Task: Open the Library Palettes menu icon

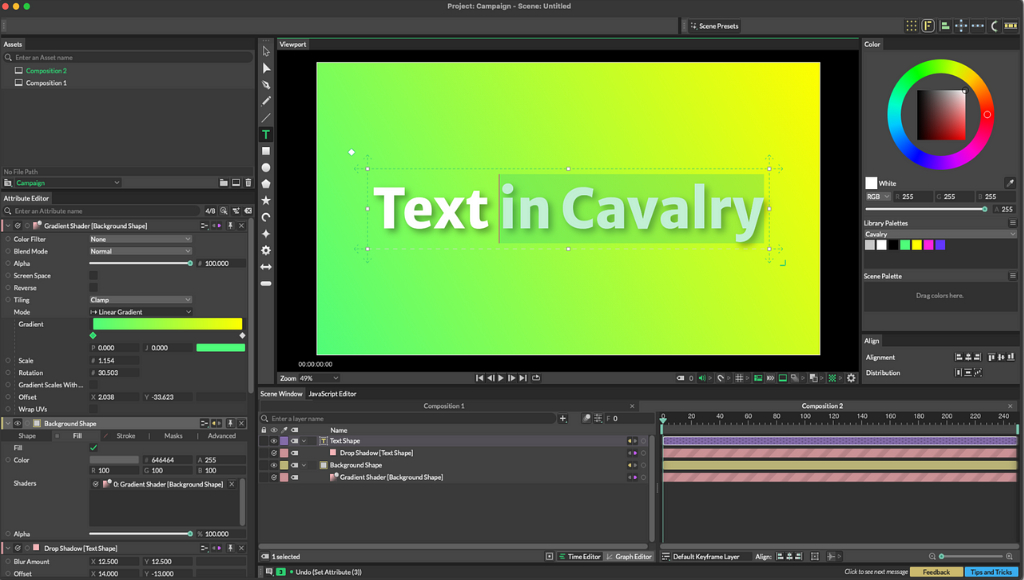Action: point(1012,223)
